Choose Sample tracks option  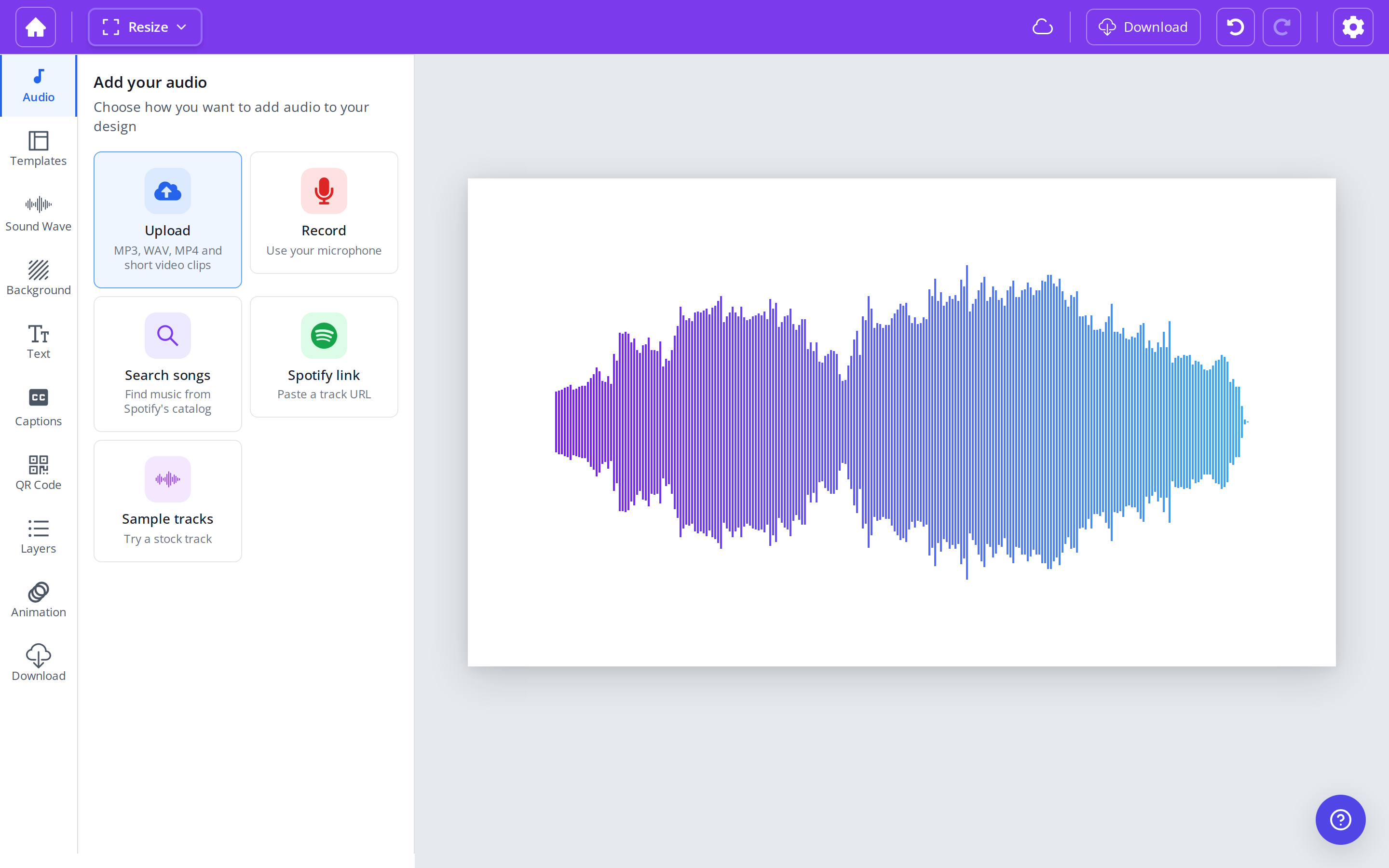pos(168,501)
